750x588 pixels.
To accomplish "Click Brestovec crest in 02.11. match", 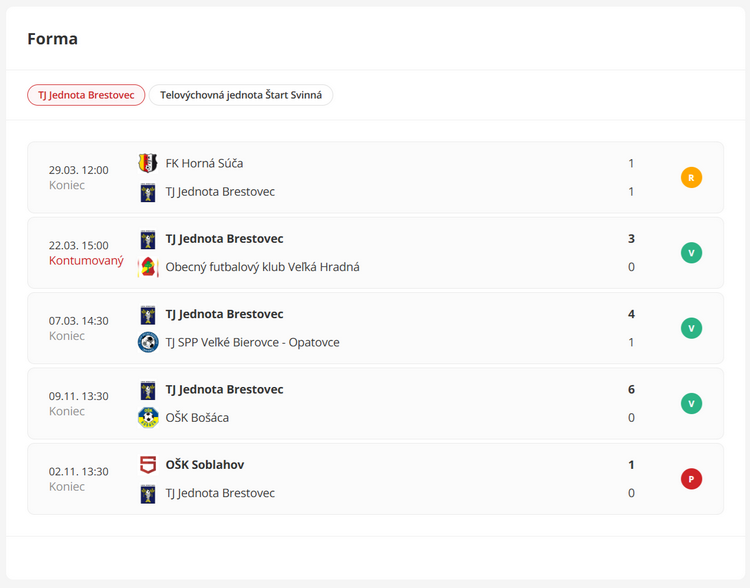I will point(148,493).
